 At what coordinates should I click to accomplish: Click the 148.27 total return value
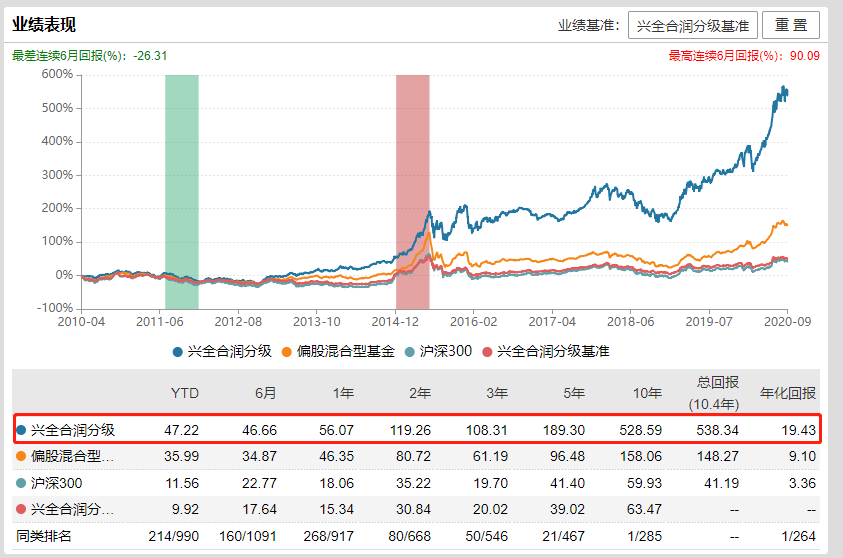point(718,456)
